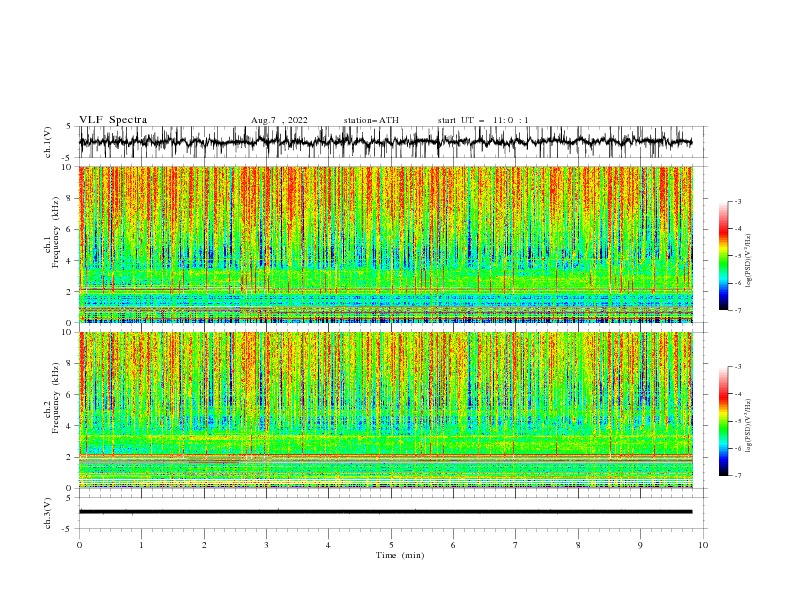Click time axis tick label "3"
Viewport: 792px width, 612px height.
click(266, 545)
